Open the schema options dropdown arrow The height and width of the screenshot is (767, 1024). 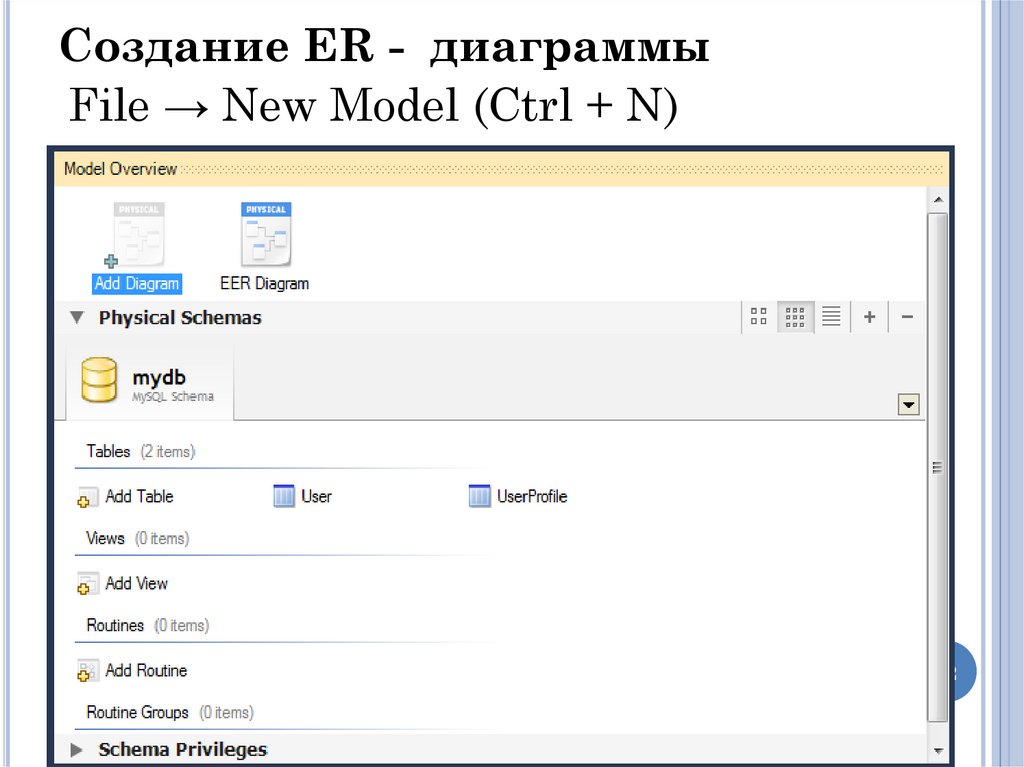point(908,404)
